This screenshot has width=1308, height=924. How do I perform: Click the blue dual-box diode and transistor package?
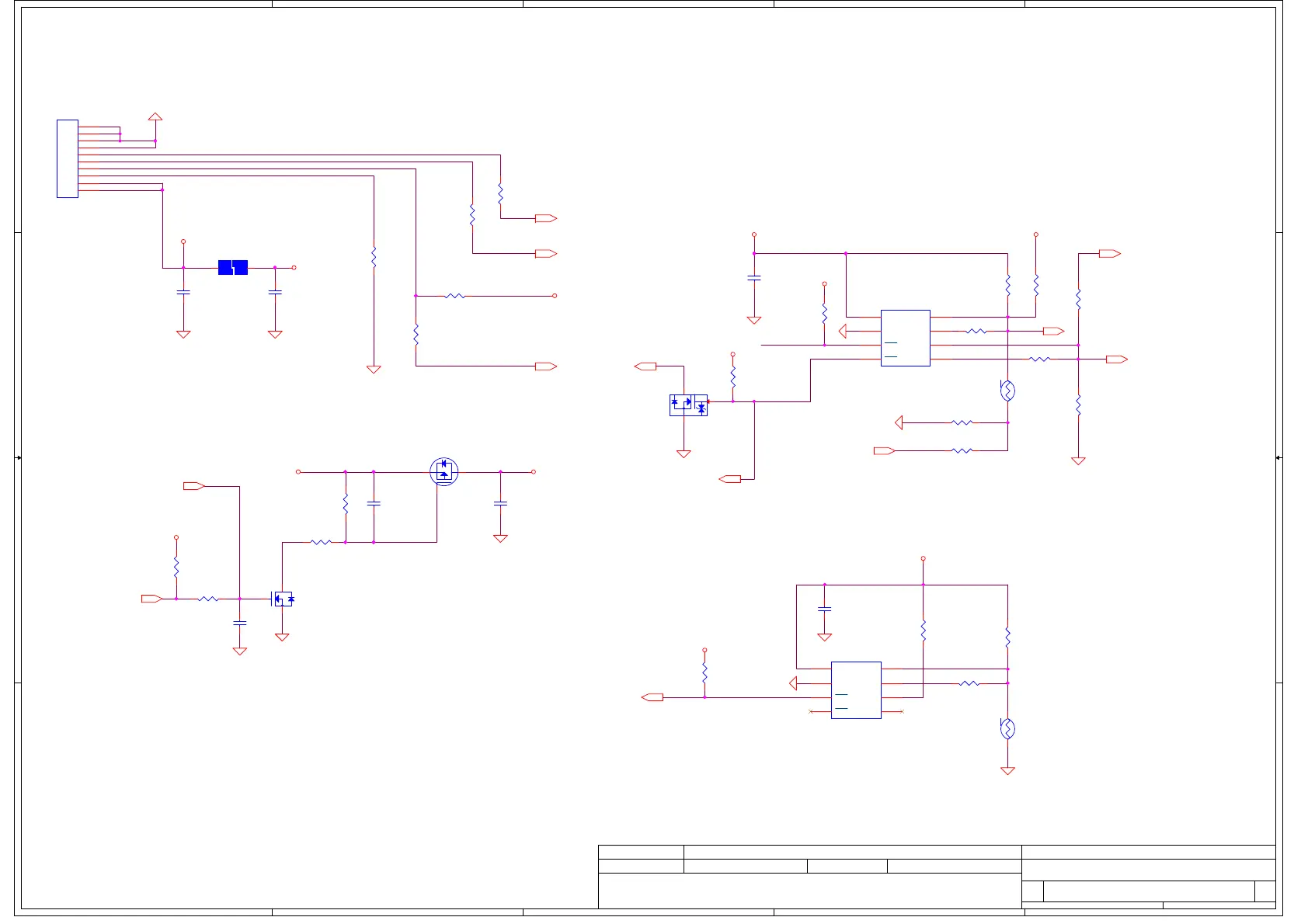coord(688,405)
